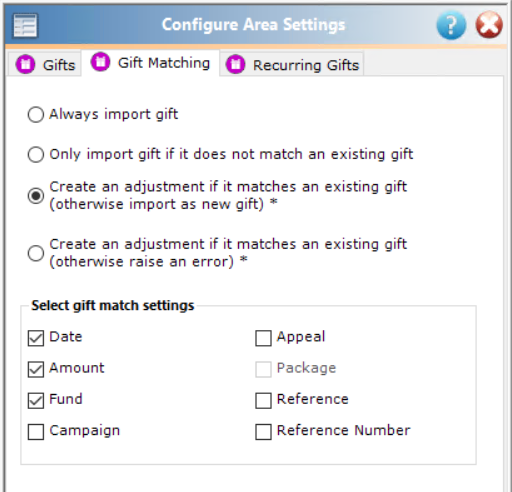Screen dimensions: 512x492
Task: Uncheck the Amount match checkbox
Action: (36, 369)
